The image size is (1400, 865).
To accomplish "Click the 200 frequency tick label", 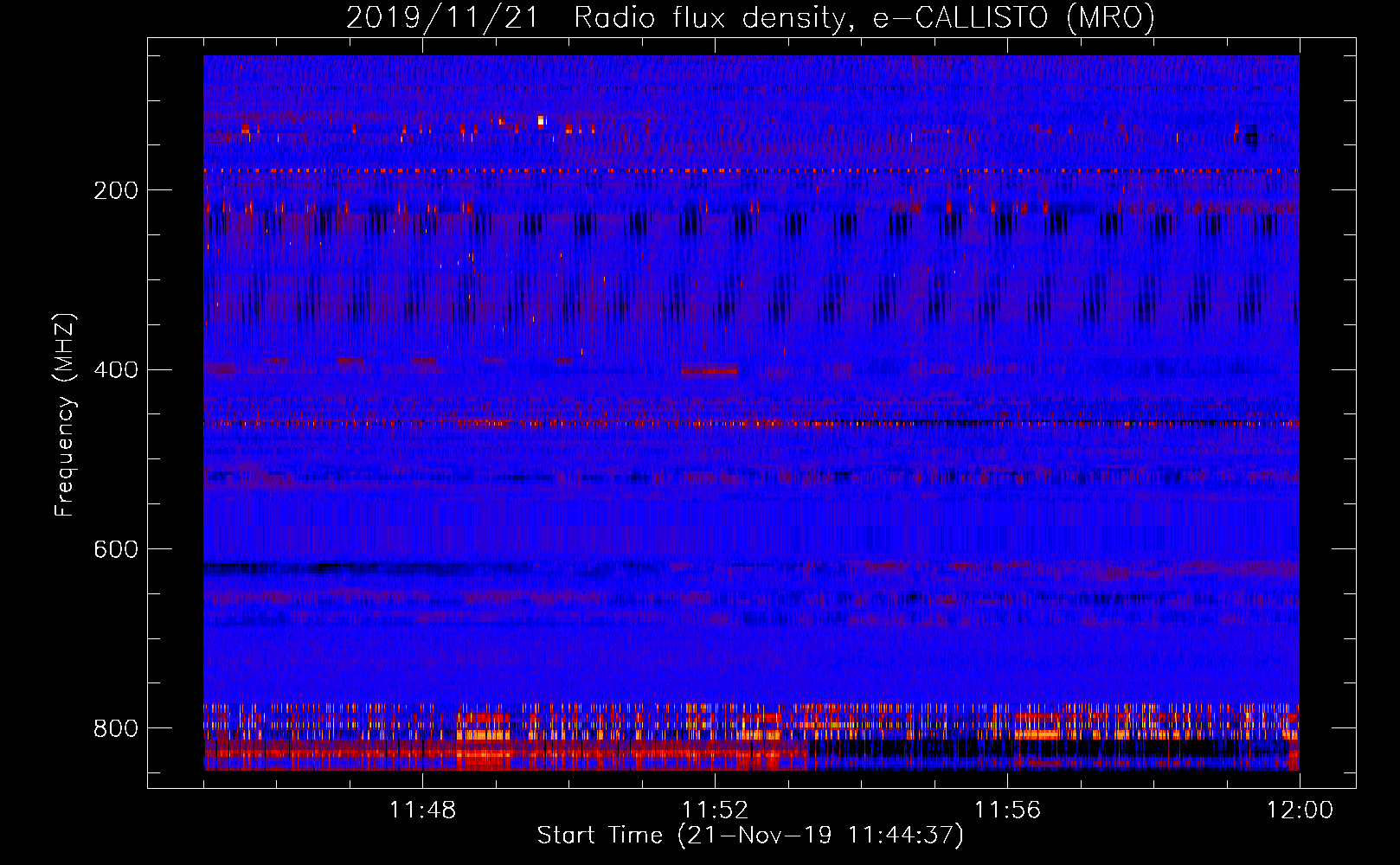I will [115, 190].
